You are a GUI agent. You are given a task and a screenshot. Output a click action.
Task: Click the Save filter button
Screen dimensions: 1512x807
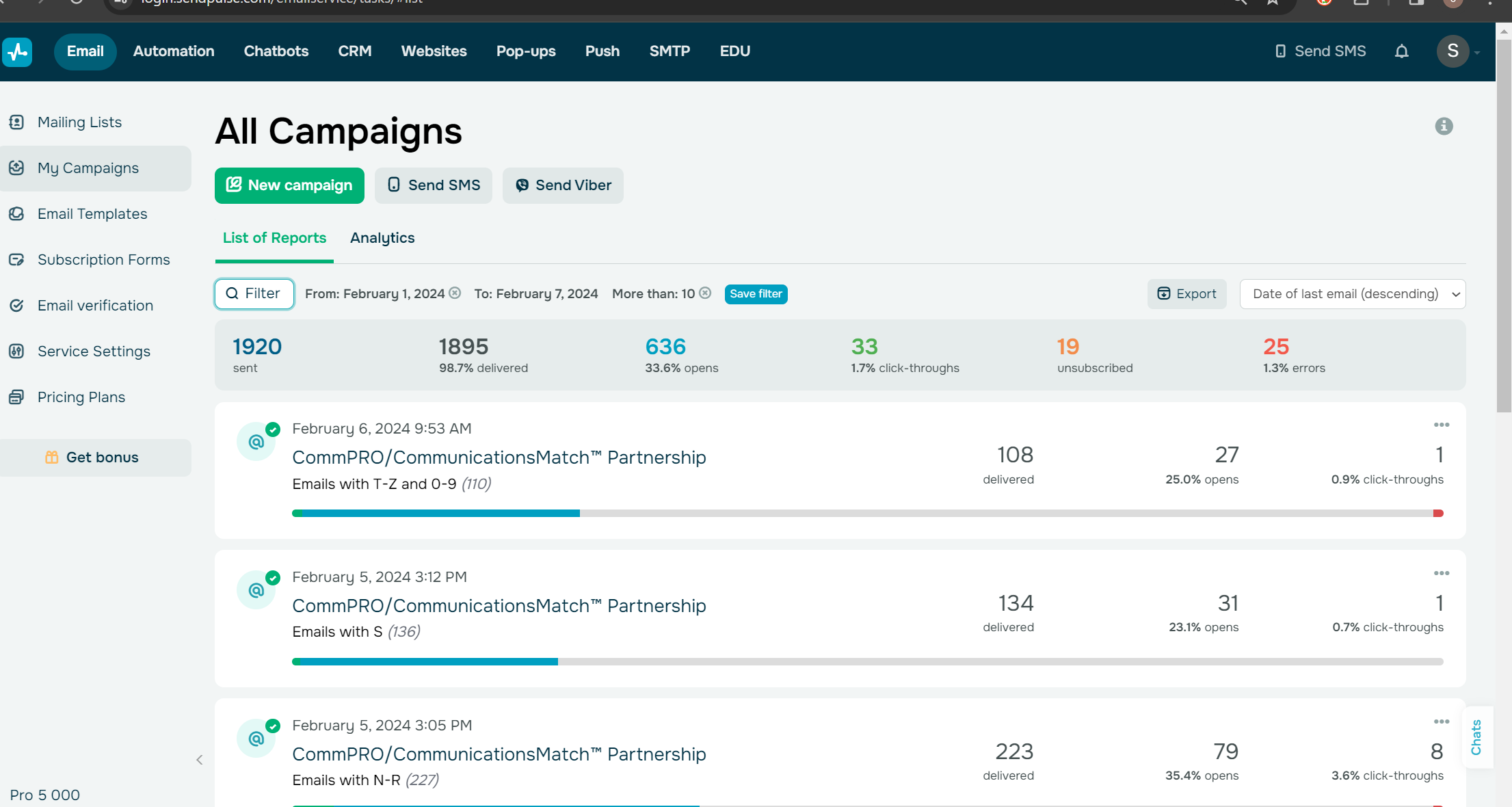point(756,294)
